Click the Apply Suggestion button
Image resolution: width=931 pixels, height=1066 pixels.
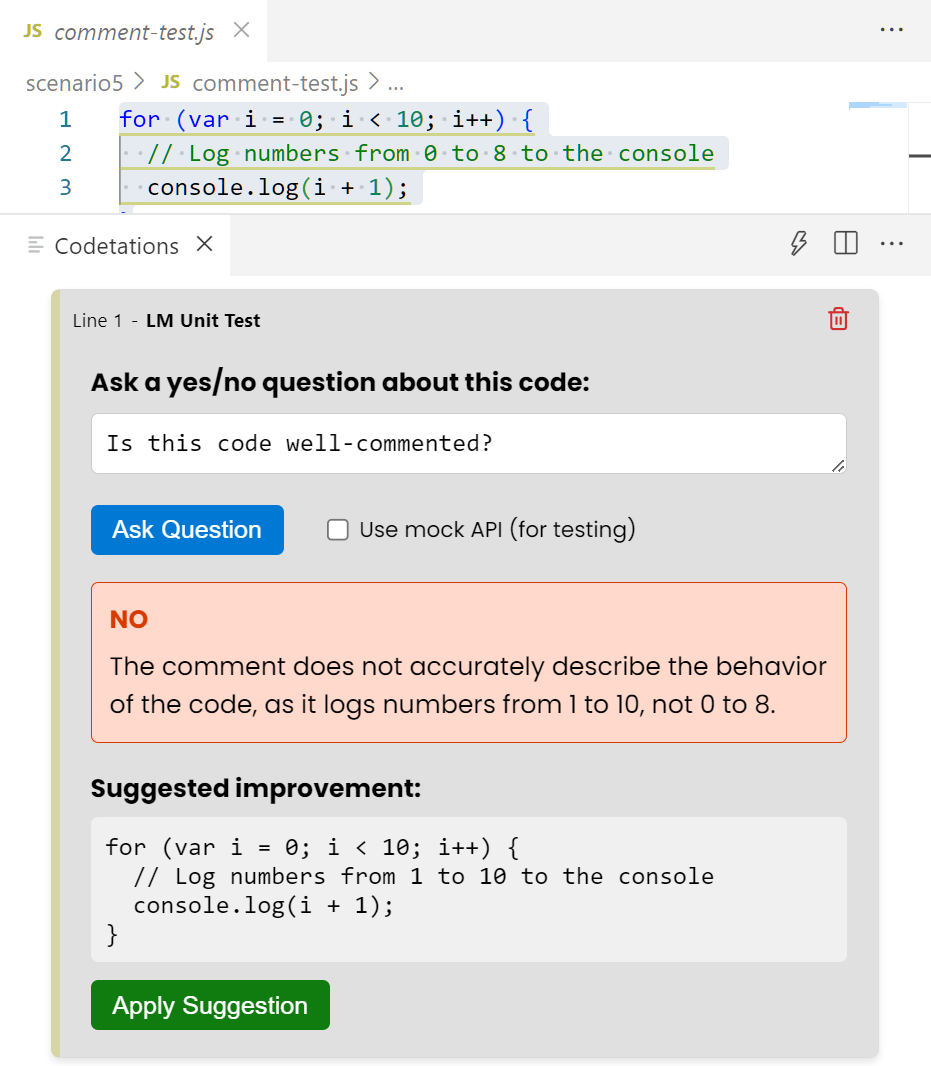210,1005
